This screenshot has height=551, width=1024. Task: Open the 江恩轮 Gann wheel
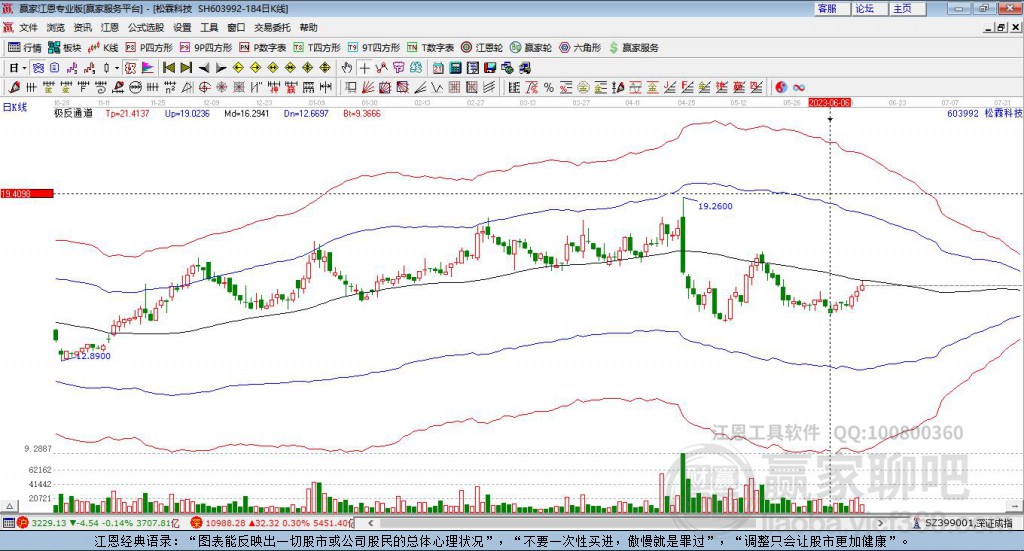tap(482, 48)
